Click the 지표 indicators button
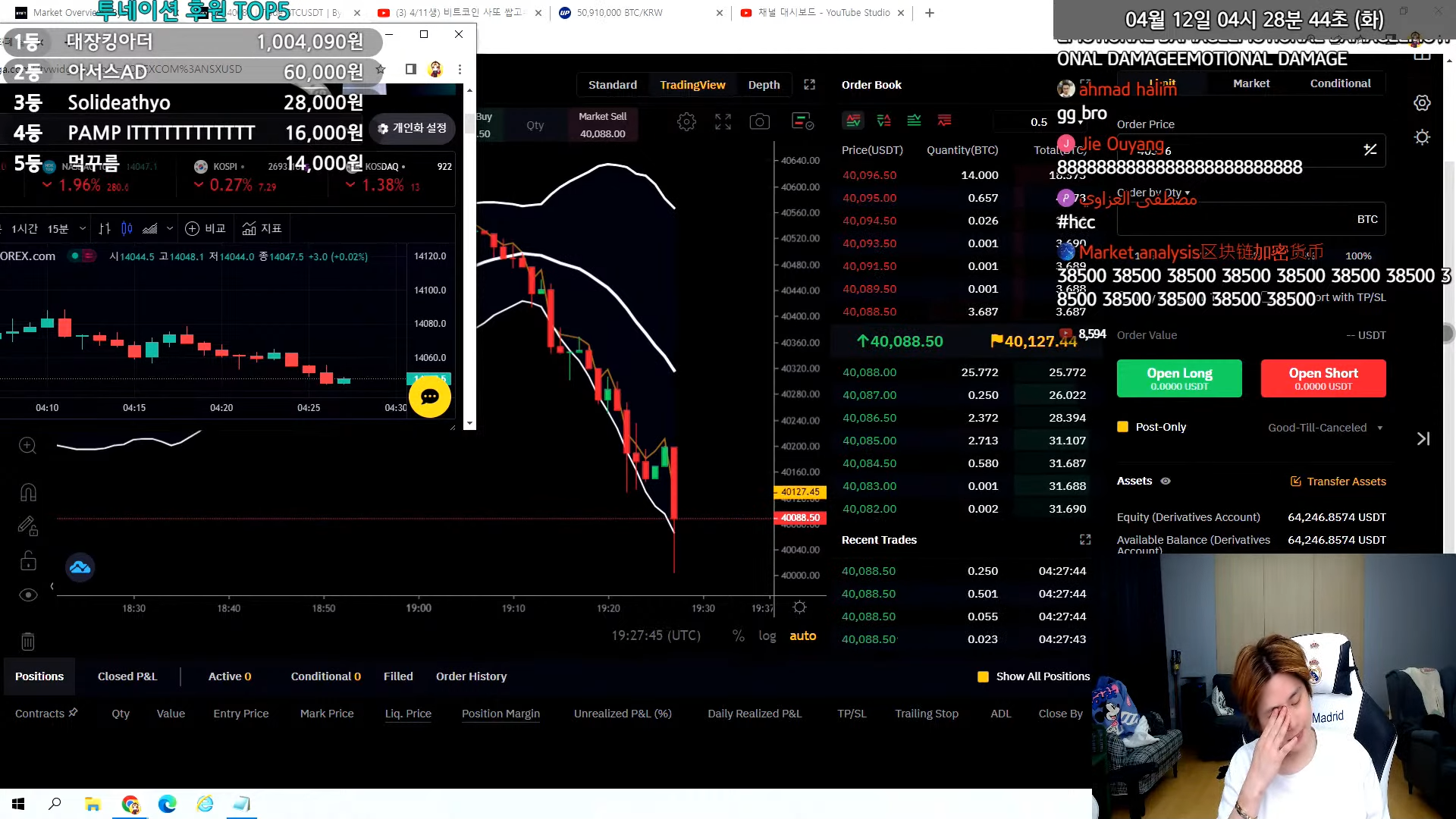Image resolution: width=1456 pixels, height=819 pixels. click(262, 228)
